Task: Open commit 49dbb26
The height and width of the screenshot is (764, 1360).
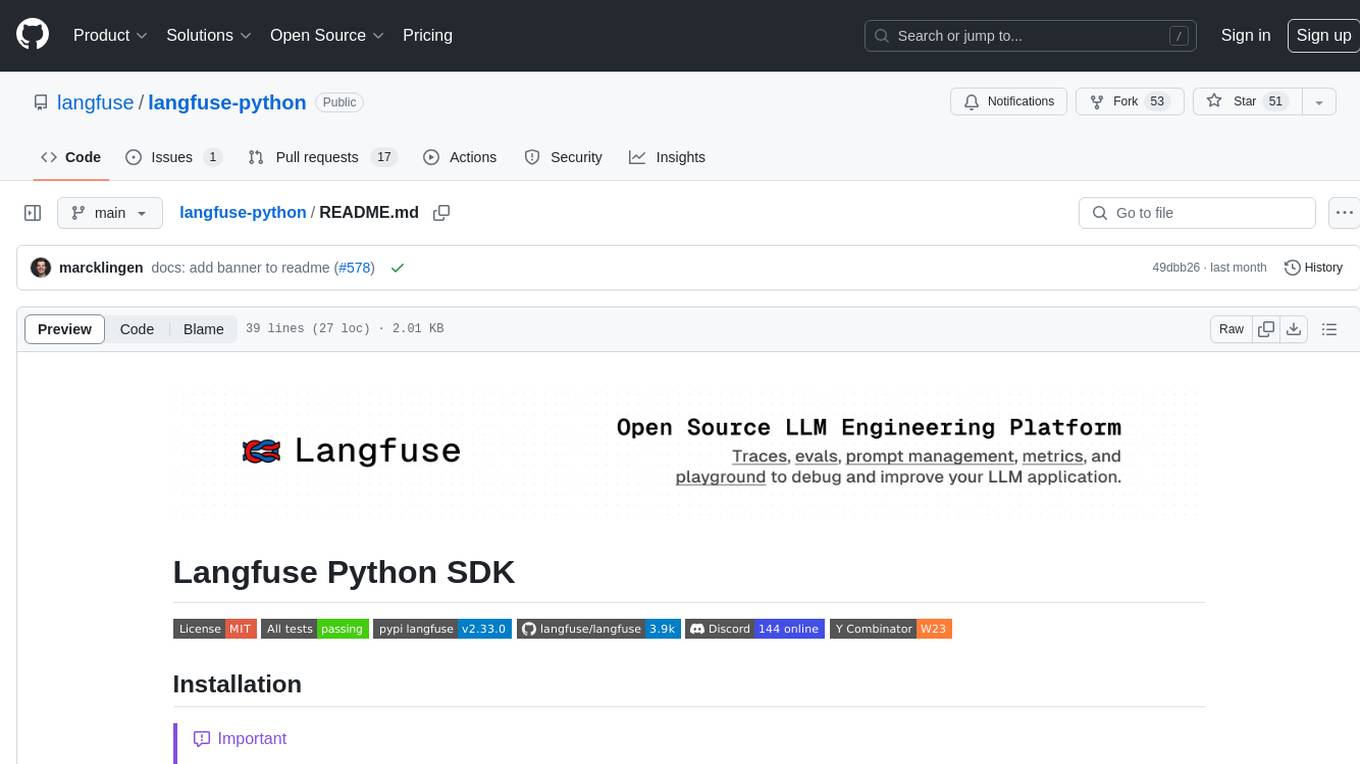Action: point(1175,268)
